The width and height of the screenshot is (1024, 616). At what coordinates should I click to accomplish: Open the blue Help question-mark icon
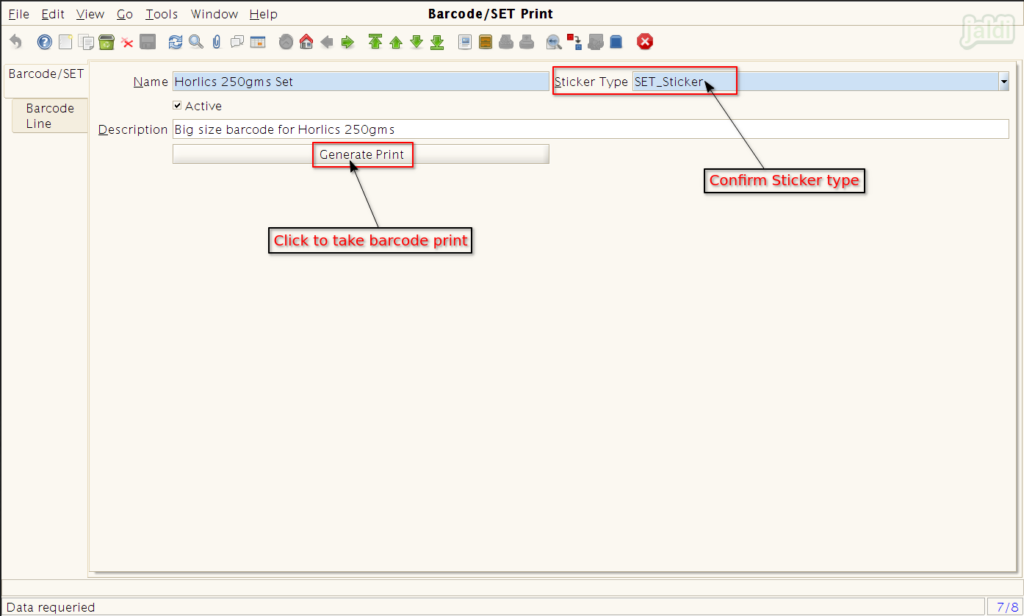pyautogui.click(x=44, y=42)
